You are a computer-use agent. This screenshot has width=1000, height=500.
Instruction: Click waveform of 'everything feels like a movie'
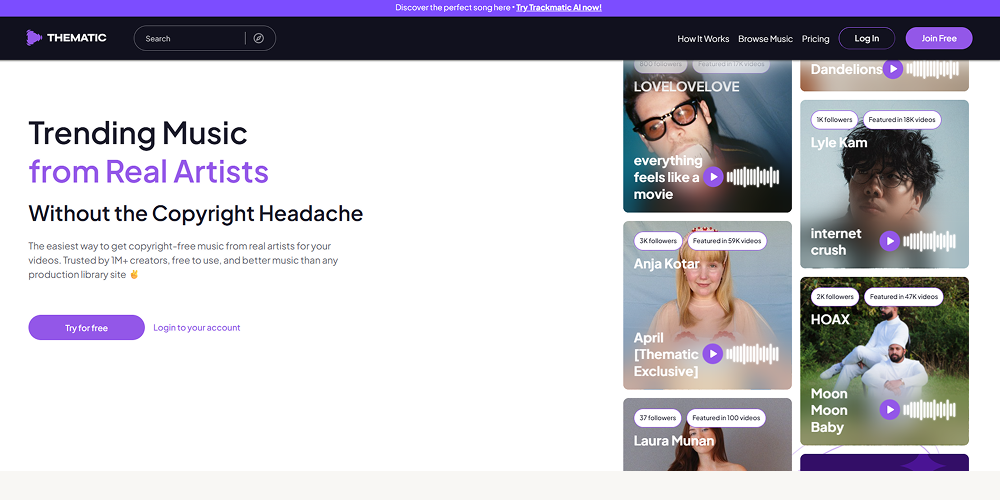(x=753, y=177)
